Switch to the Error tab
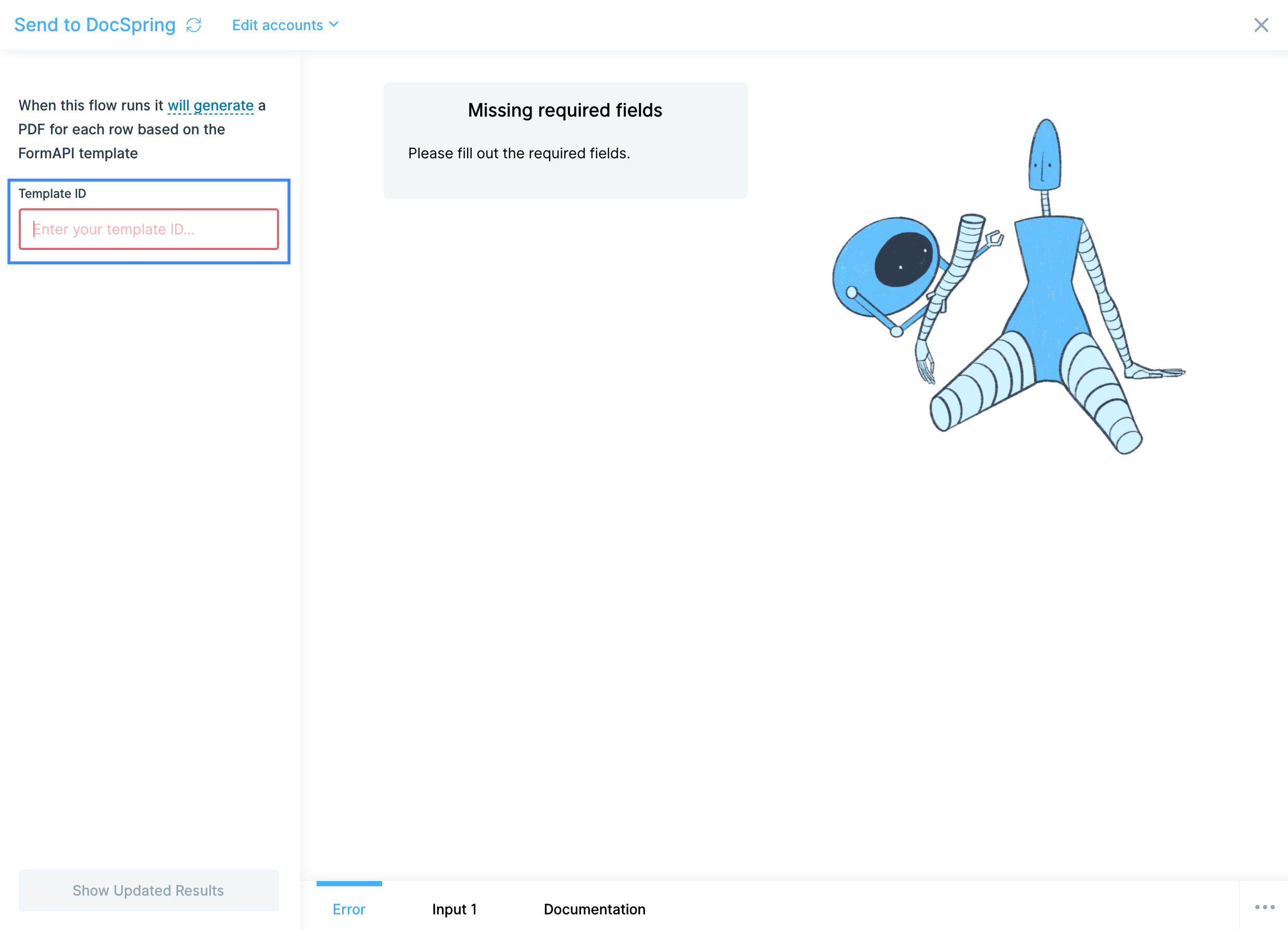The width and height of the screenshot is (1288, 930). point(349,909)
